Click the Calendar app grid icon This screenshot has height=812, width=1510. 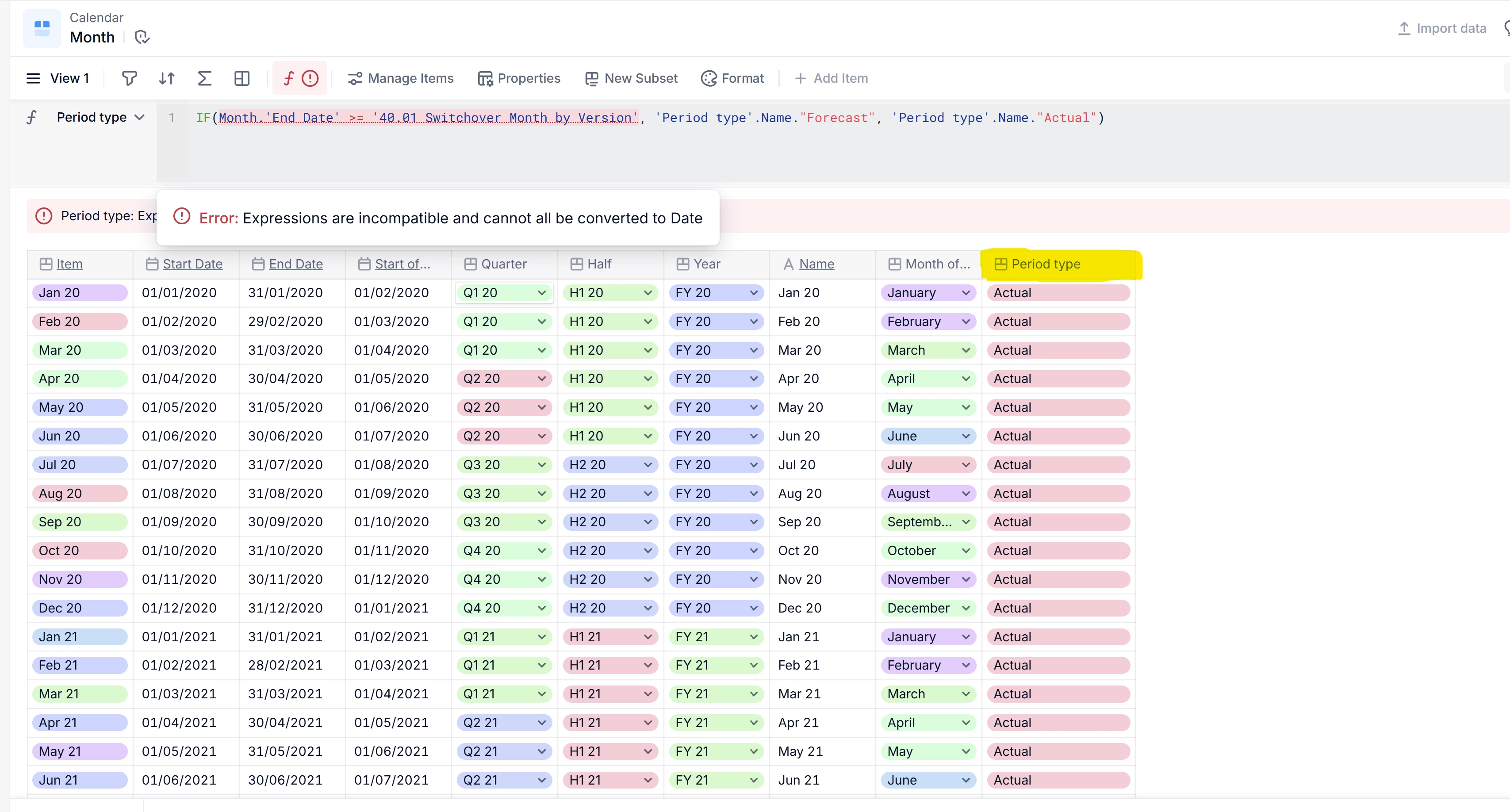tap(42, 27)
